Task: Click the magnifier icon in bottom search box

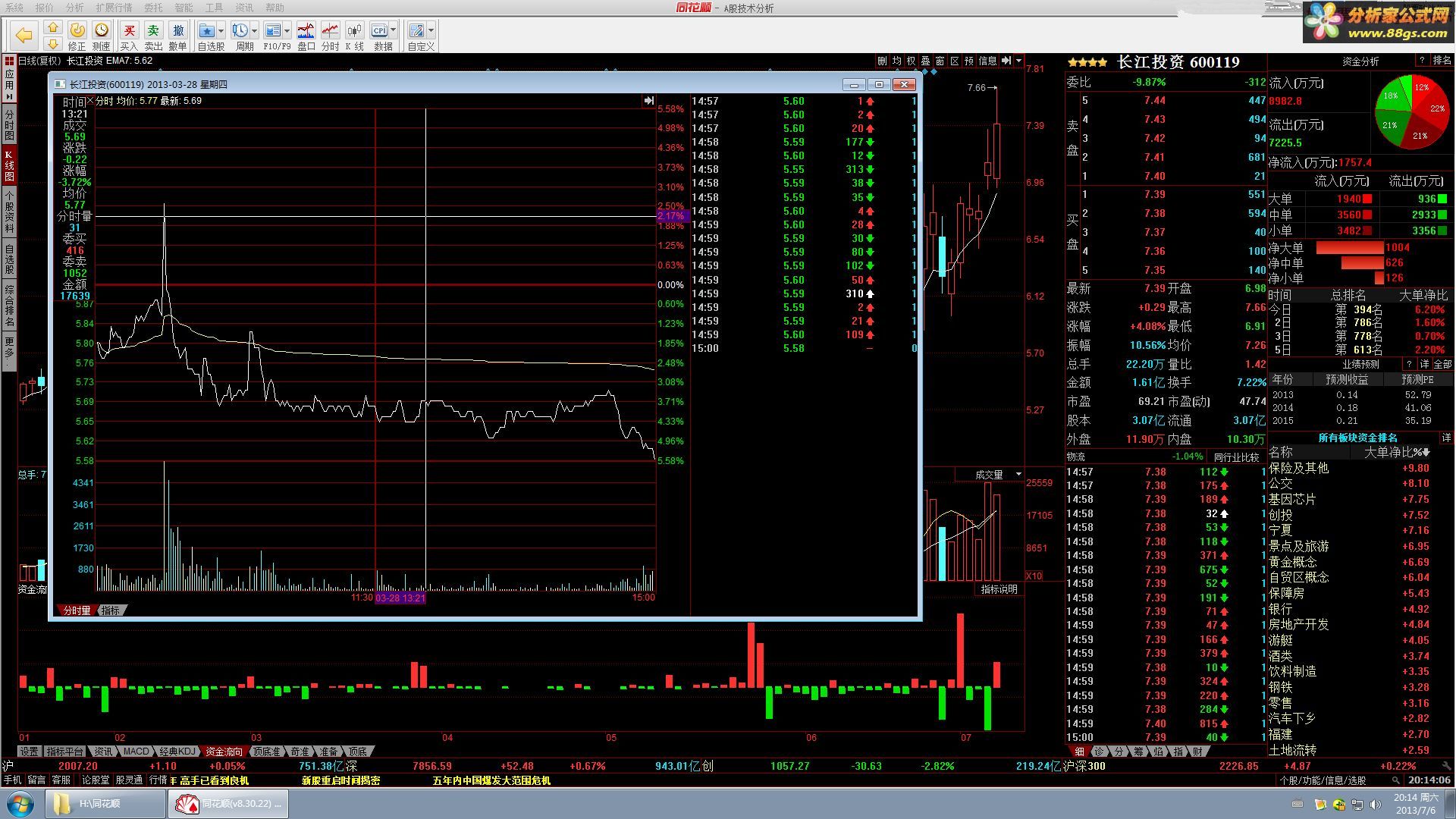Action: (x=1395, y=780)
